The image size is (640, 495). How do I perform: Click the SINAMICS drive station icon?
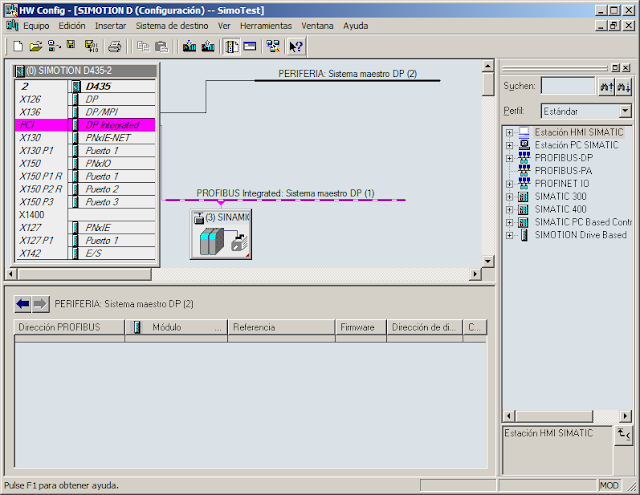click(220, 234)
